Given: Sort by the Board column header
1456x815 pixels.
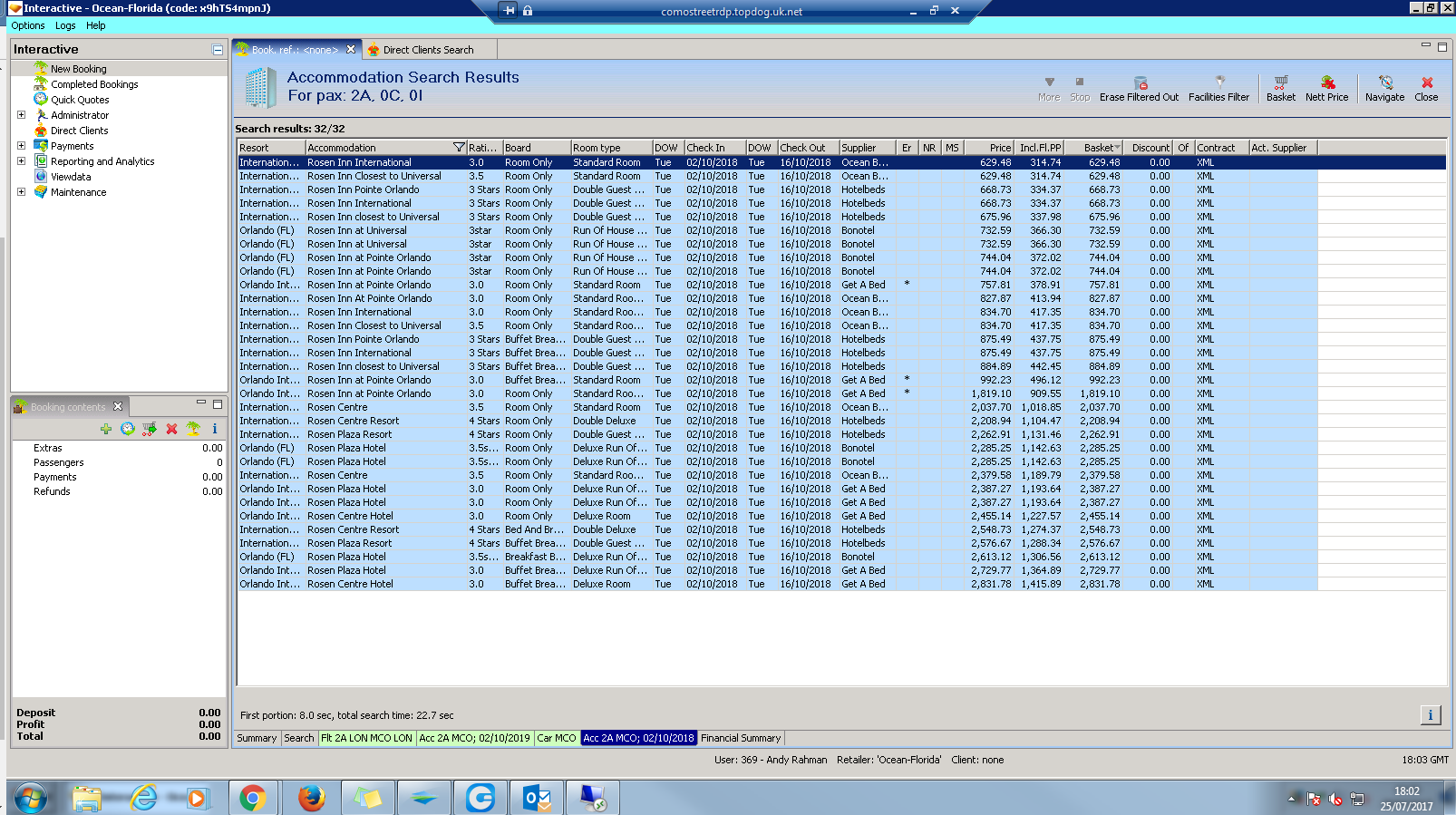Looking at the screenshot, I should pyautogui.click(x=537, y=148).
